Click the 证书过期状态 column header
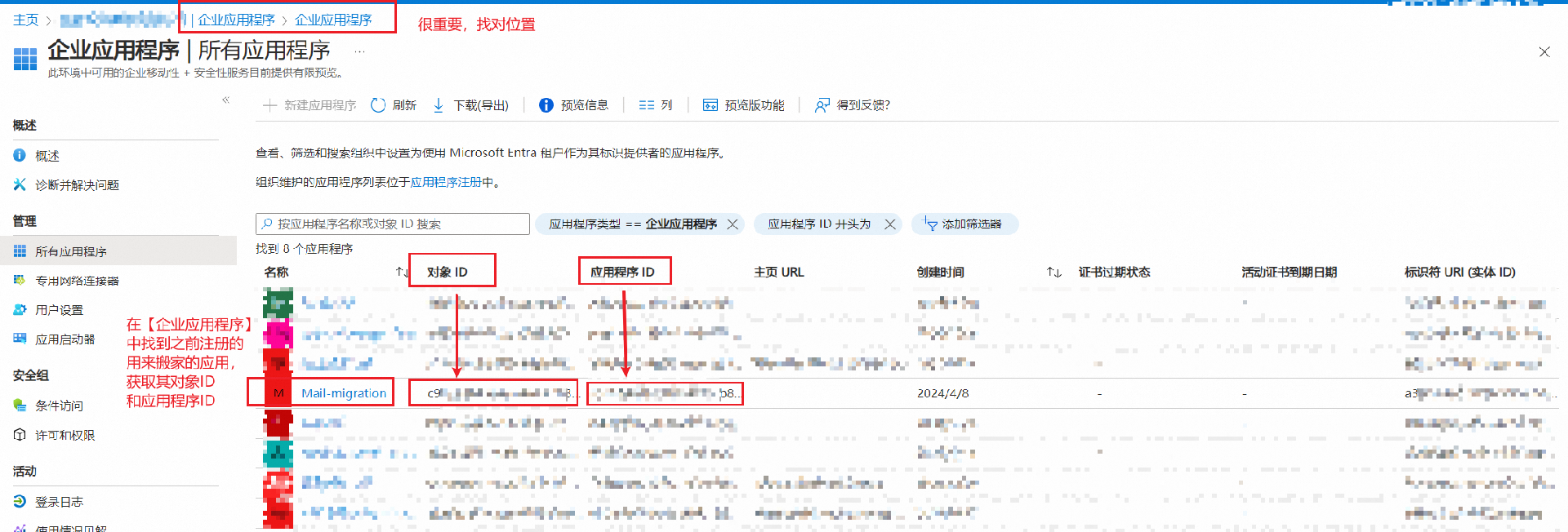This screenshot has height=532, width=1568. (1114, 273)
